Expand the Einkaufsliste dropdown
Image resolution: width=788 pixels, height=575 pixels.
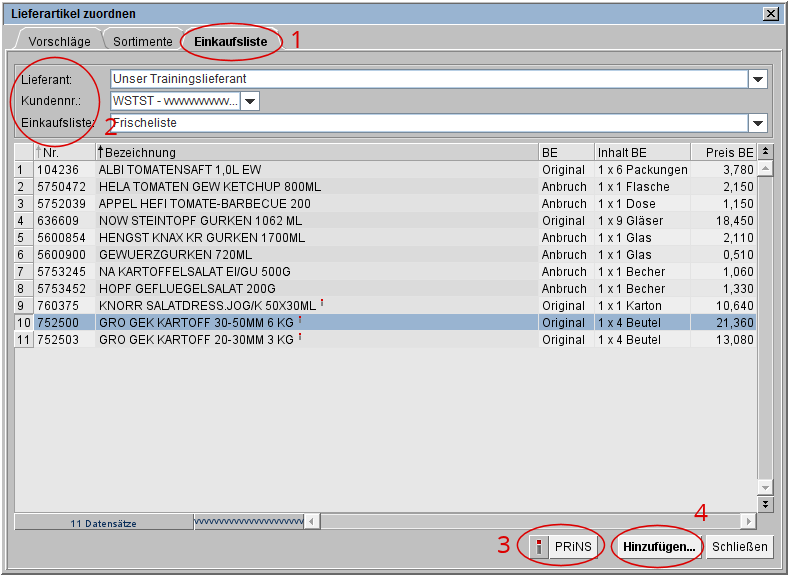[758, 123]
